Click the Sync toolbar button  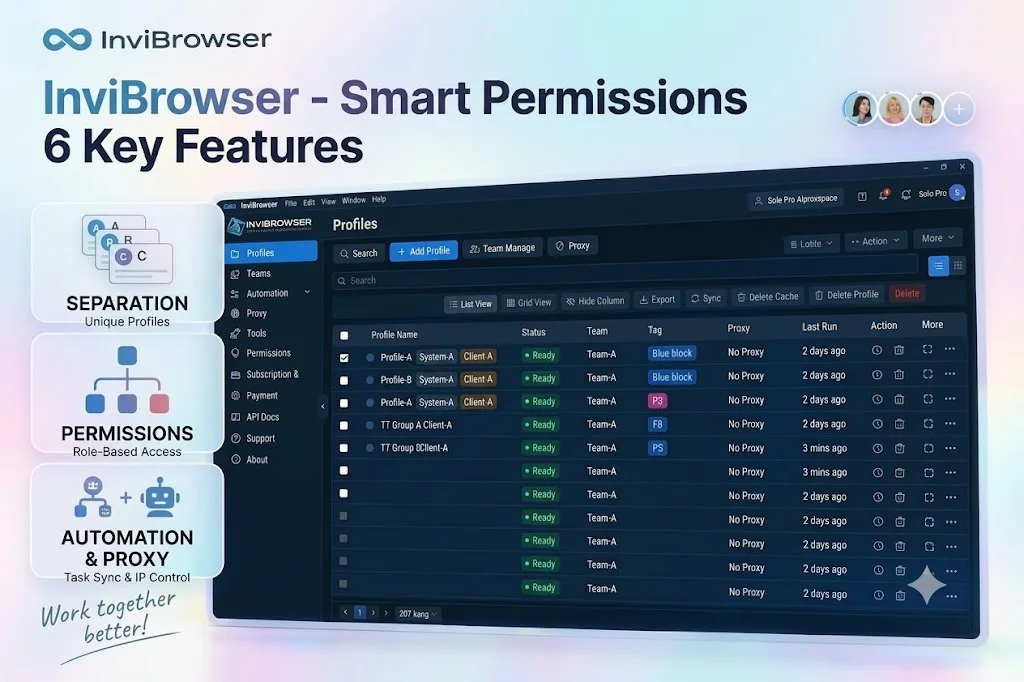[x=706, y=299]
